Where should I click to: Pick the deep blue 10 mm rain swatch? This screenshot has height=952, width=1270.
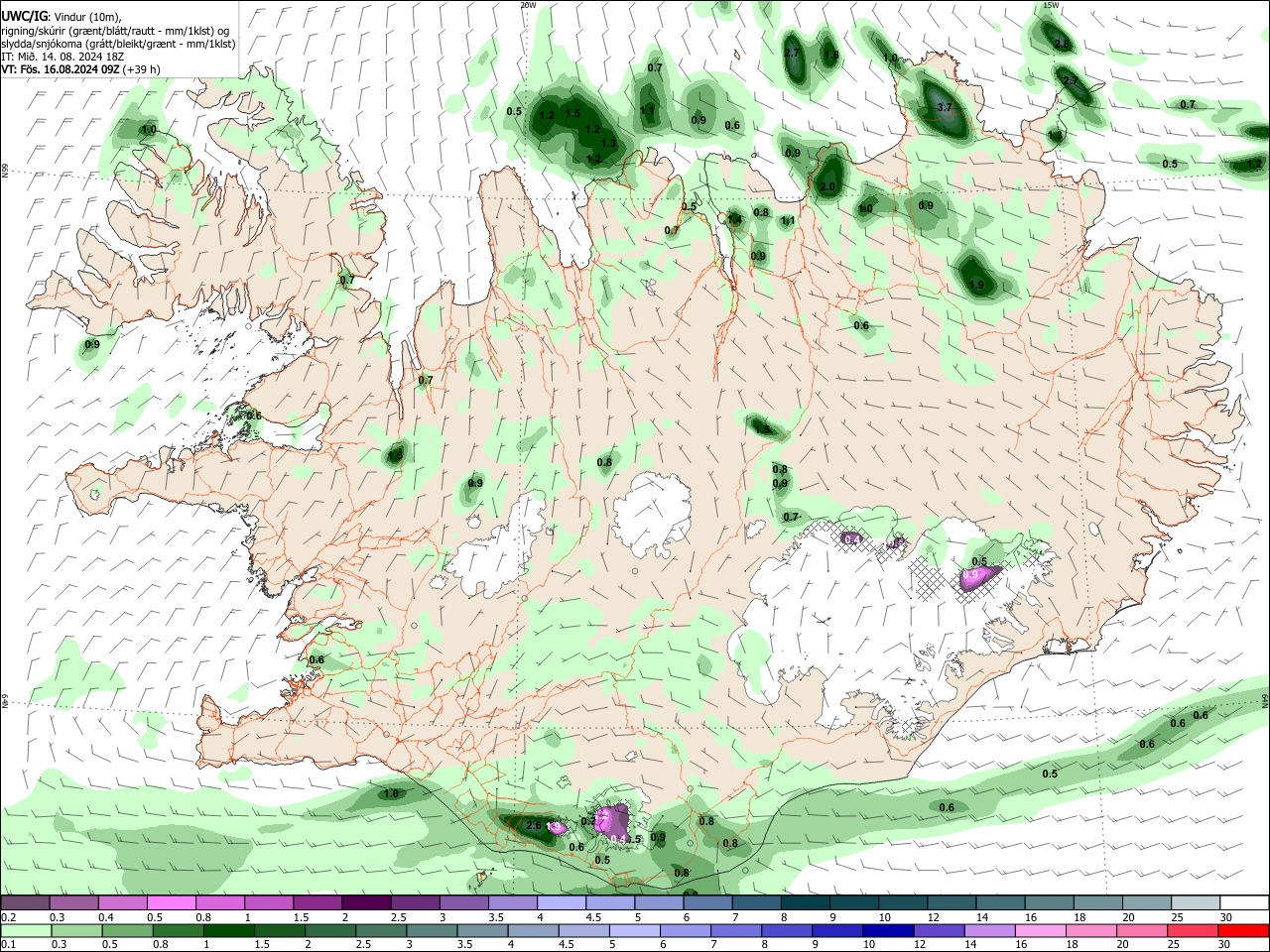coord(888,930)
